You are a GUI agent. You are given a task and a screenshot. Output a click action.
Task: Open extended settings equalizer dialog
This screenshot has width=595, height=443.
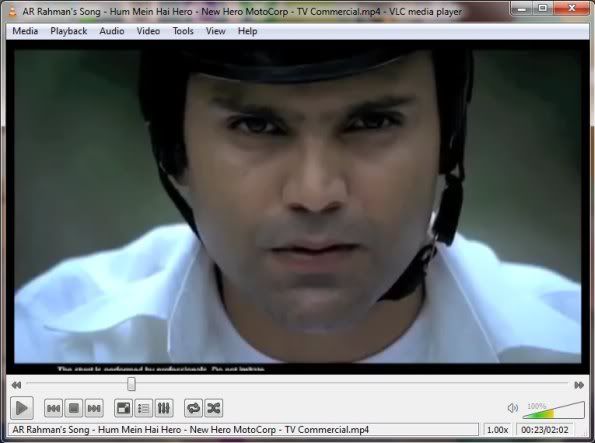pos(164,408)
